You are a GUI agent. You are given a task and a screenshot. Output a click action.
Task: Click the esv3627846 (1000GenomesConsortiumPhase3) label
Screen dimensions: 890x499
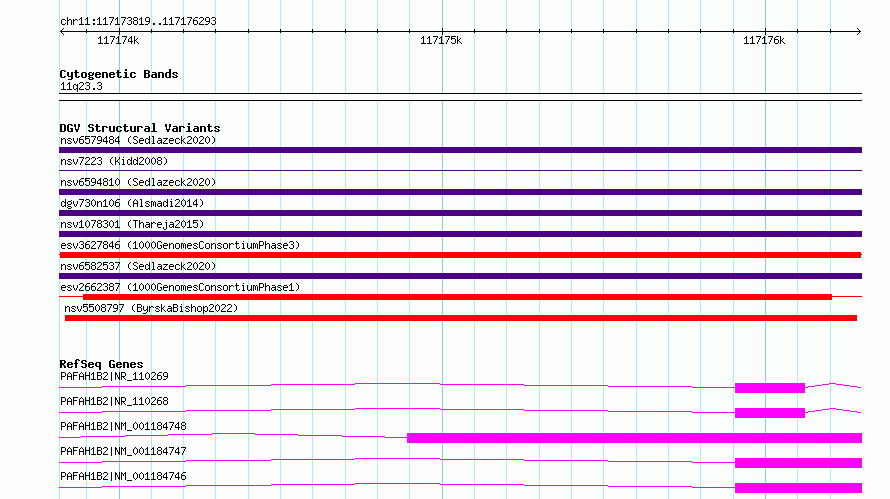pos(180,245)
